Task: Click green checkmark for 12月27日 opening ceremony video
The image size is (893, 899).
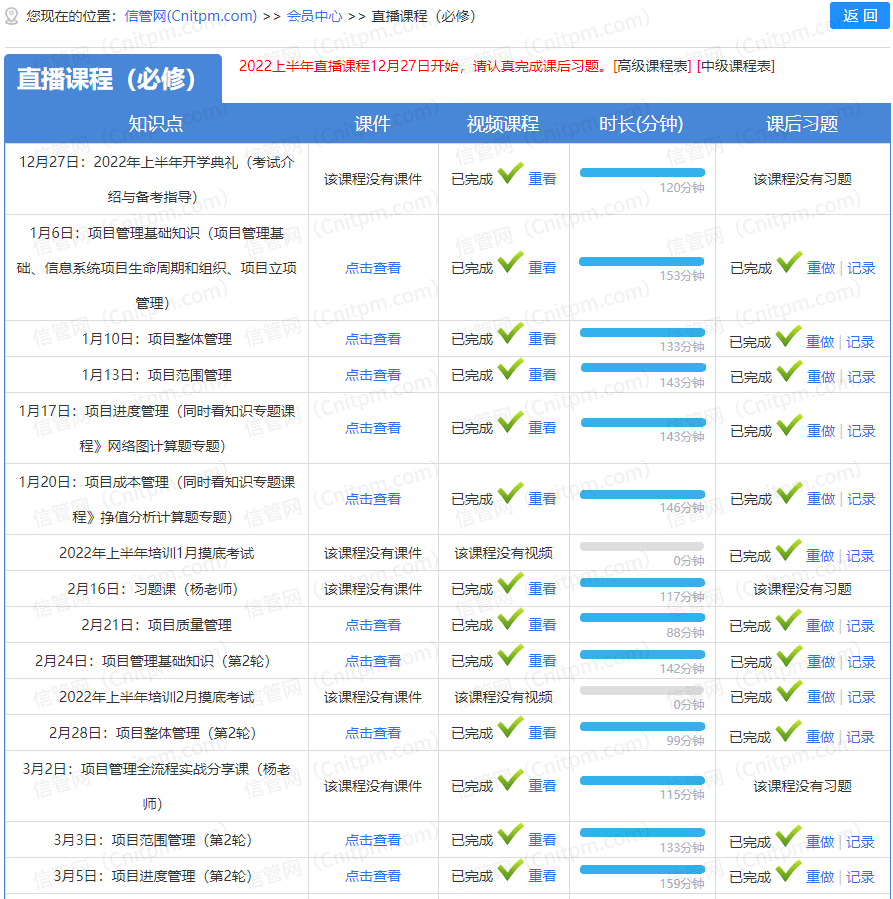Action: click(510, 175)
